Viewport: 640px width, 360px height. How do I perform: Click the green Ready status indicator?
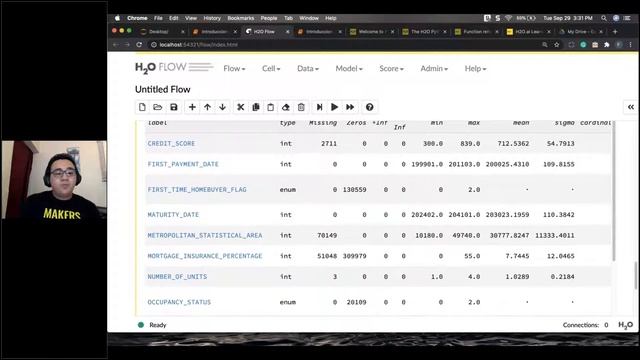[x=141, y=325]
